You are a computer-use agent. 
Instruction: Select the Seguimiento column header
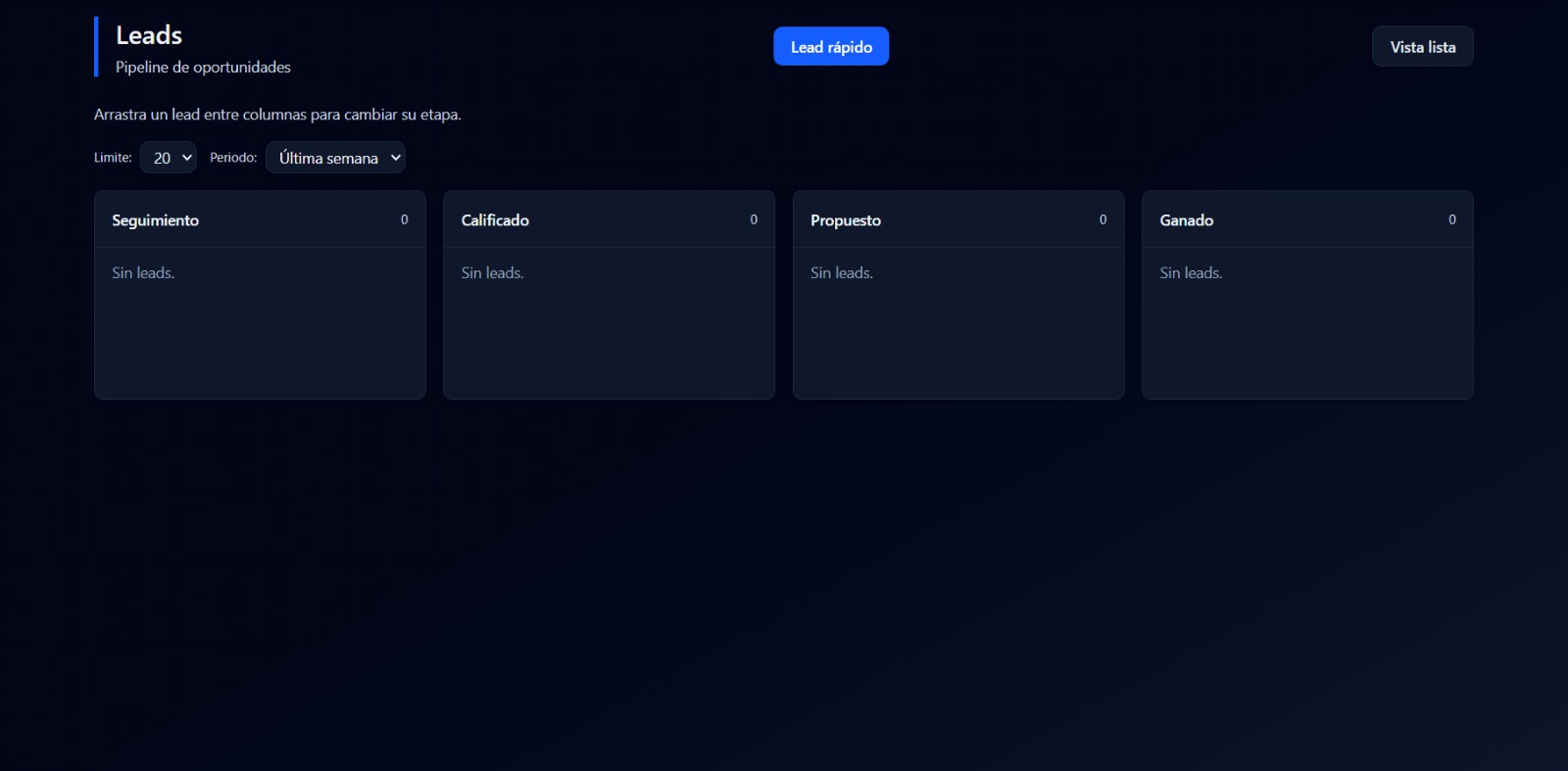click(155, 220)
